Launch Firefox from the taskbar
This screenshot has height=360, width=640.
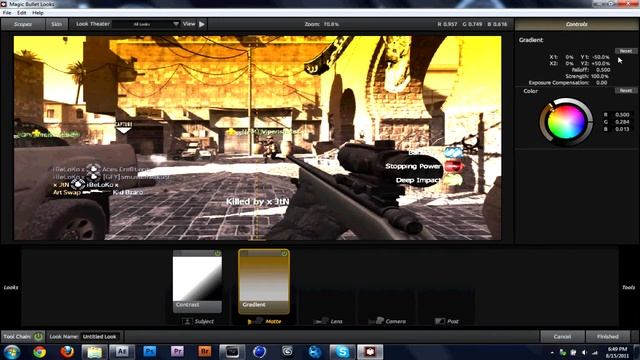[67, 352]
